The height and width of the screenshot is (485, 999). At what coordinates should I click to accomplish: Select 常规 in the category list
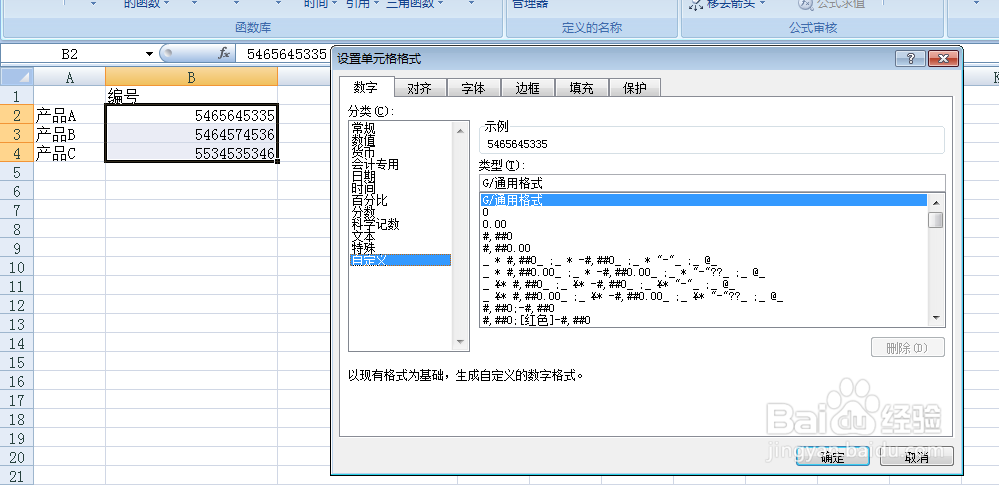(x=401, y=129)
